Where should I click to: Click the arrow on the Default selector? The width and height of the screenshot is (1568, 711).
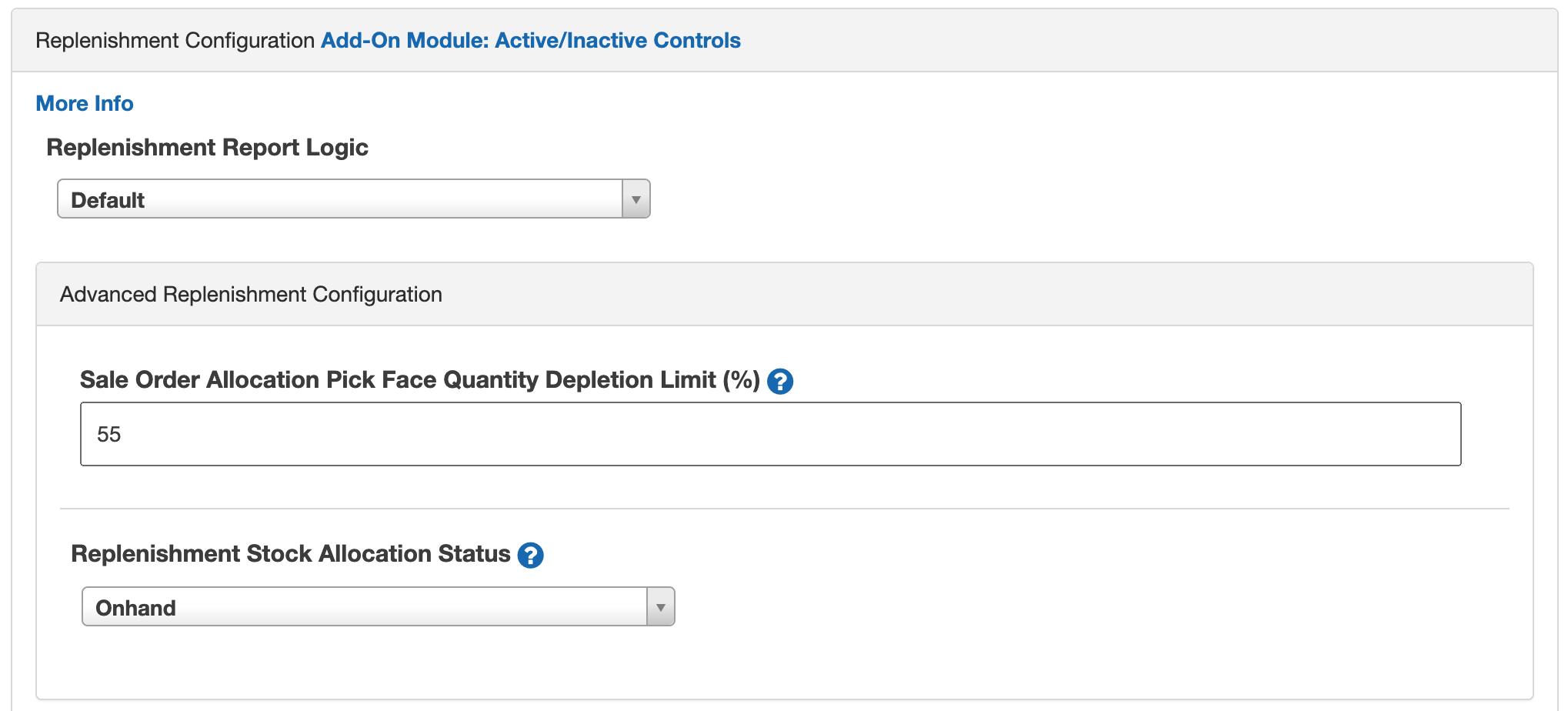tap(636, 199)
